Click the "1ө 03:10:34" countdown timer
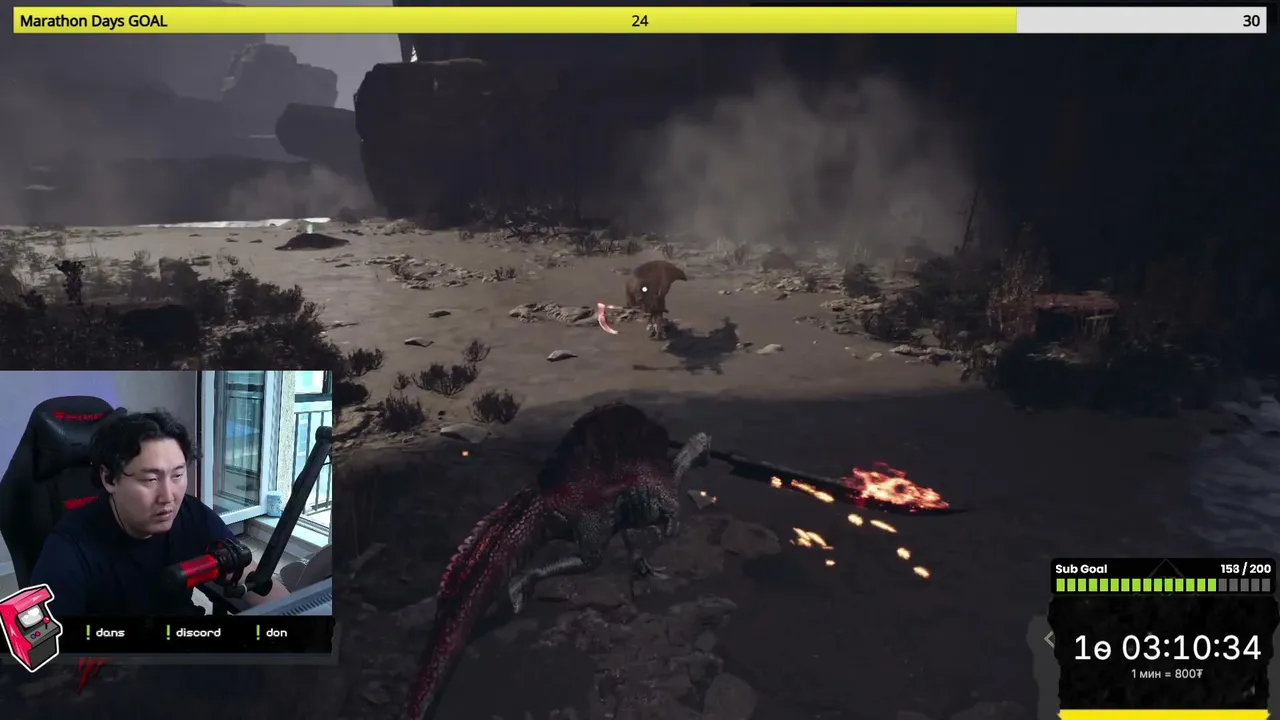The width and height of the screenshot is (1280, 720). tap(1167, 648)
